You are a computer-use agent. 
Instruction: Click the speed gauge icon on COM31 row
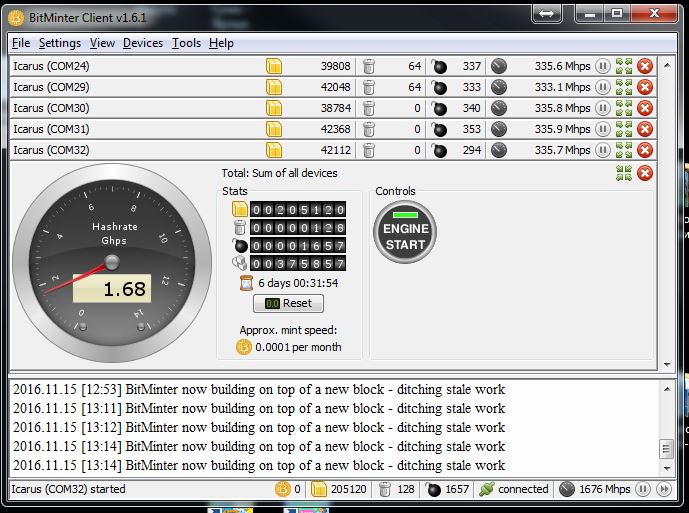(498, 129)
